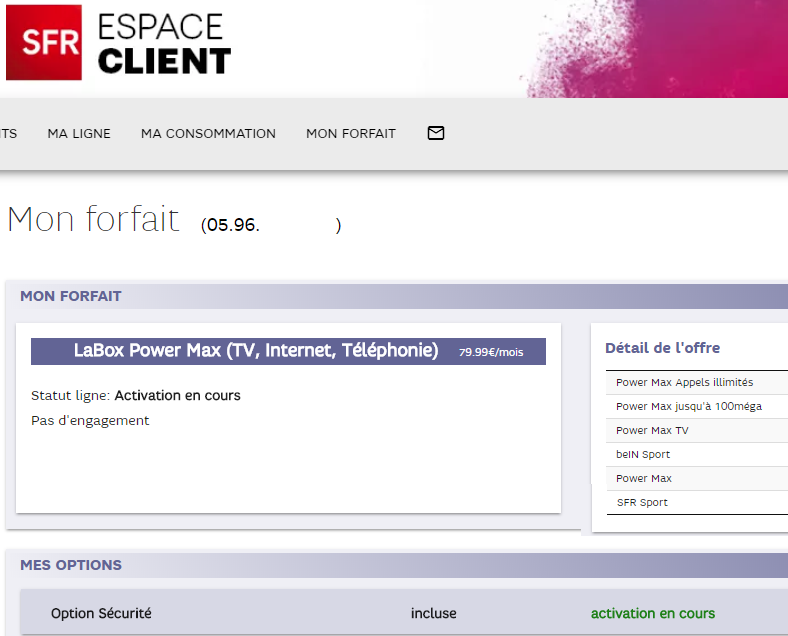Select the 'Power Max jusqu'à 100méga' row

coord(697,406)
